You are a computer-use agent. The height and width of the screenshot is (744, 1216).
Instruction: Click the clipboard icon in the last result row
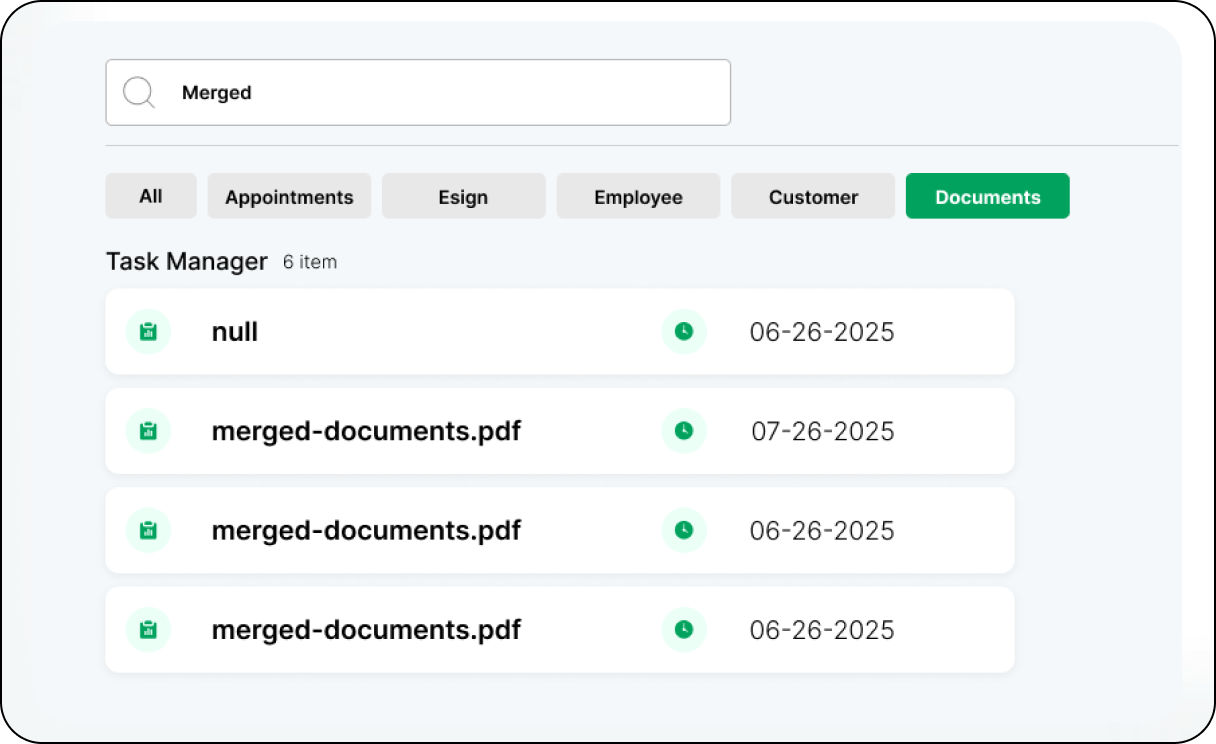(x=148, y=630)
